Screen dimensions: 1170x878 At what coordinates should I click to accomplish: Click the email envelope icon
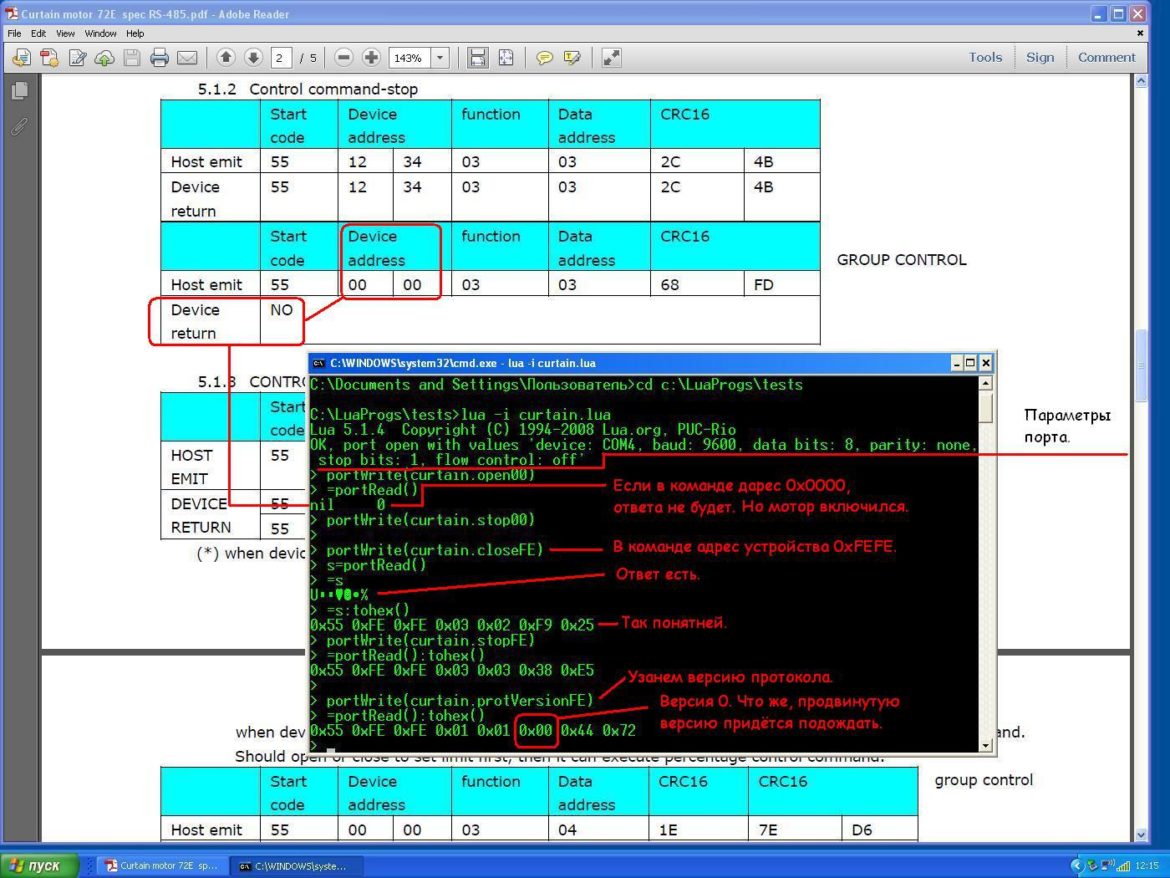(x=187, y=57)
